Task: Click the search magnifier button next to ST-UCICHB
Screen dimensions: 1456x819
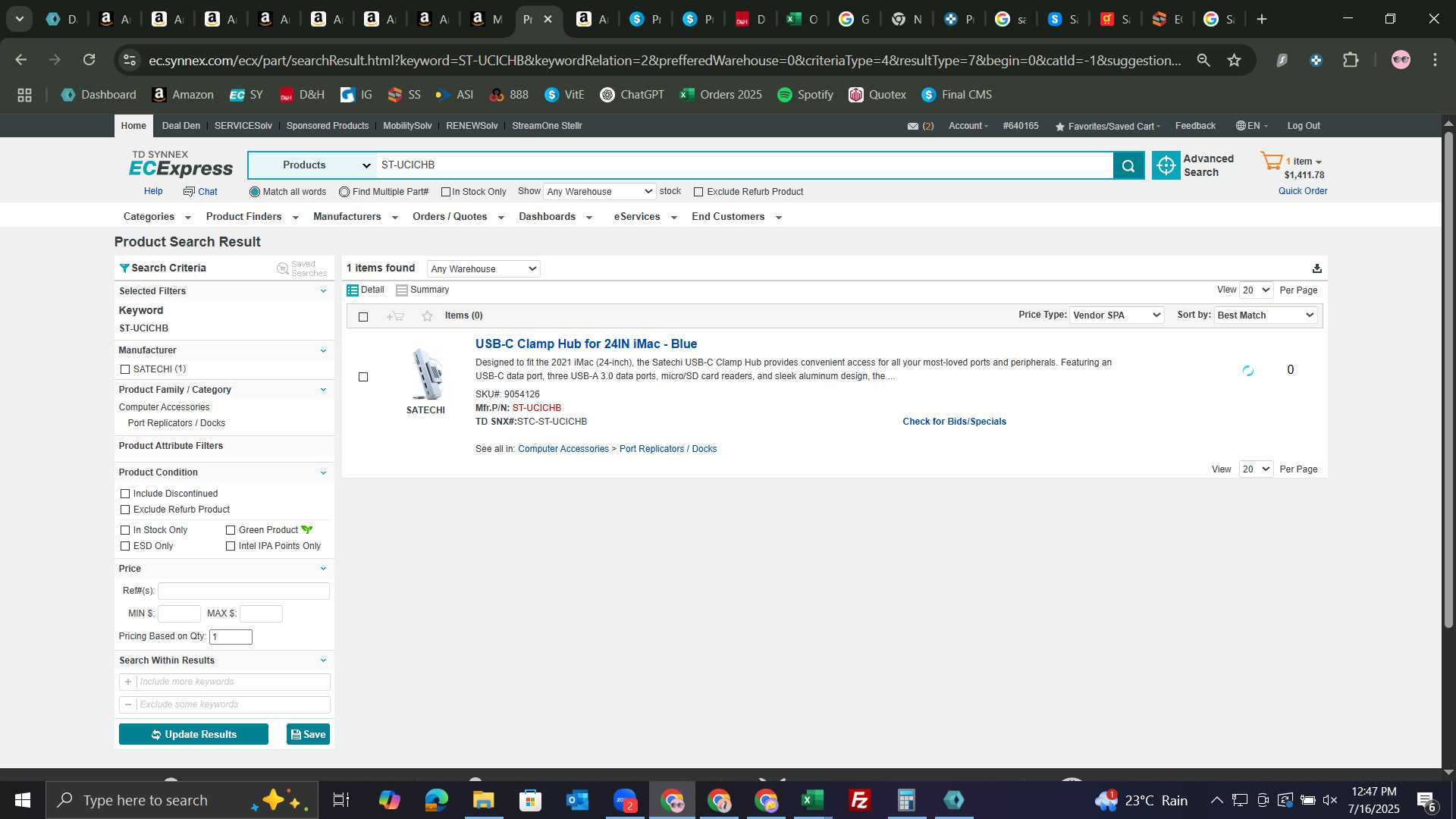Action: click(x=1128, y=165)
